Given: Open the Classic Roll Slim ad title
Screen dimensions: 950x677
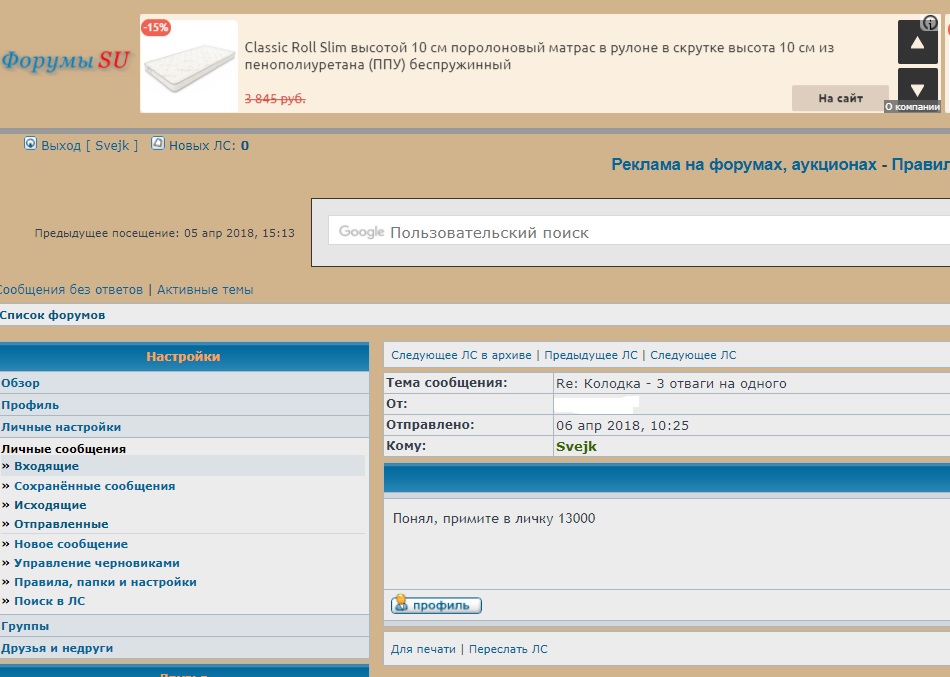Looking at the screenshot, I should [539, 56].
